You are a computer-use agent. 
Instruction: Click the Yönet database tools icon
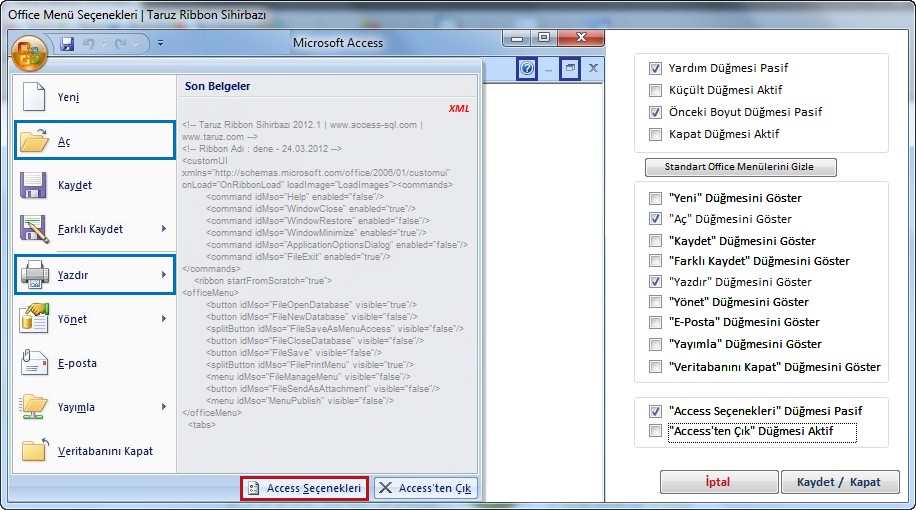click(34, 319)
